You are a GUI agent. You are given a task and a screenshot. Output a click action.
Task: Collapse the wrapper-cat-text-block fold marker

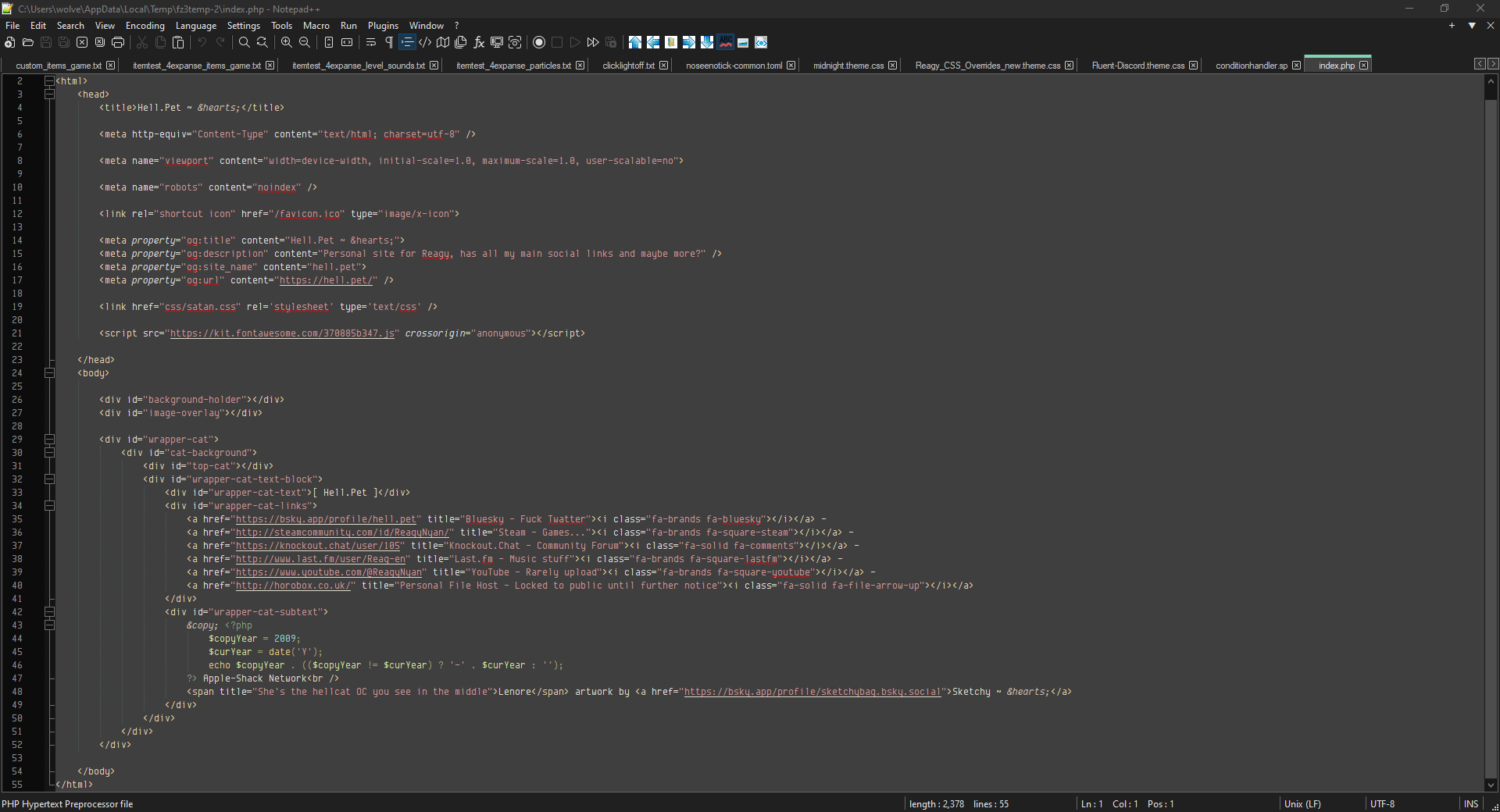click(x=49, y=479)
